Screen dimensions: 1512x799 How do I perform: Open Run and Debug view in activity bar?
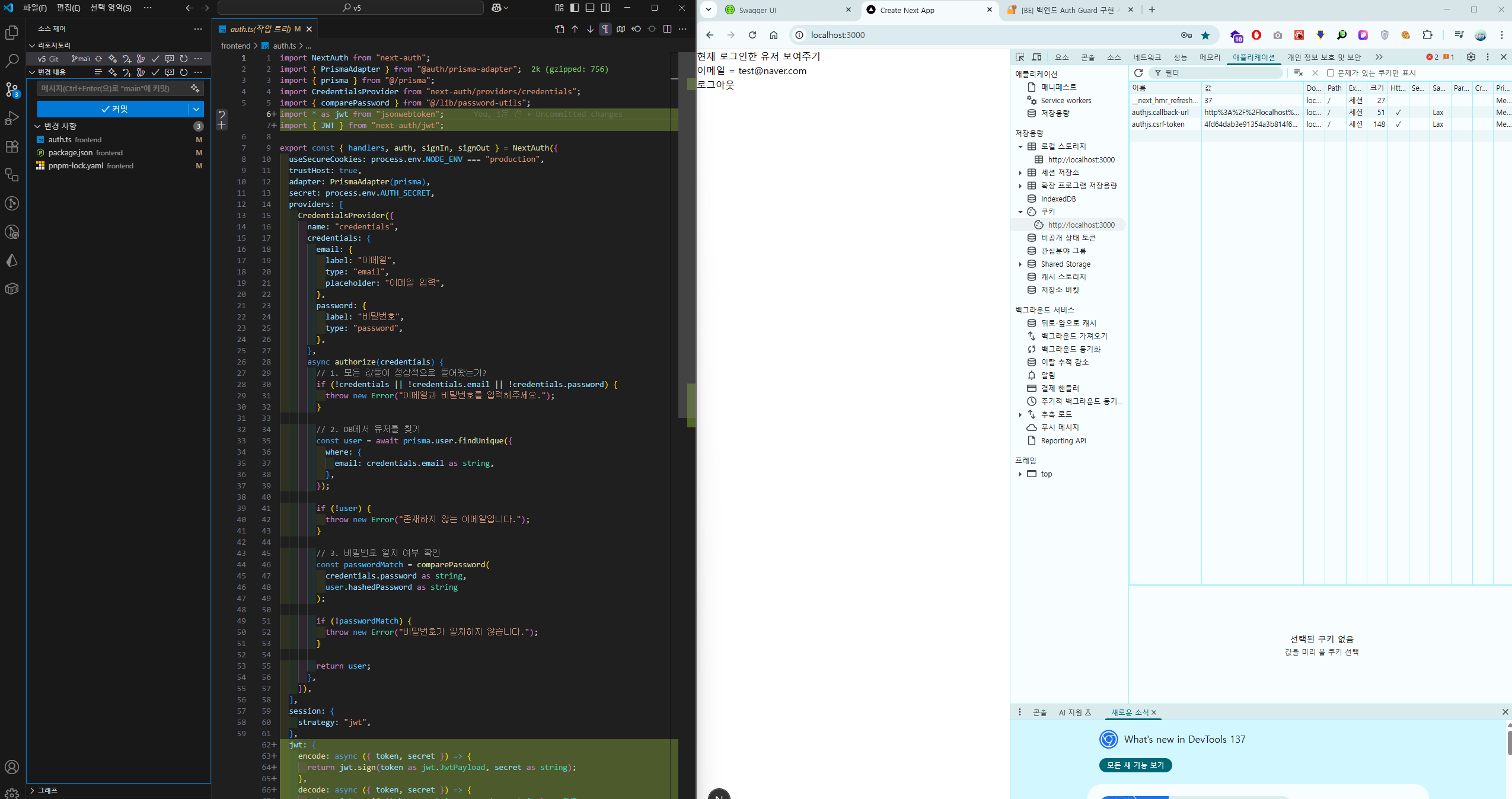pyautogui.click(x=12, y=118)
